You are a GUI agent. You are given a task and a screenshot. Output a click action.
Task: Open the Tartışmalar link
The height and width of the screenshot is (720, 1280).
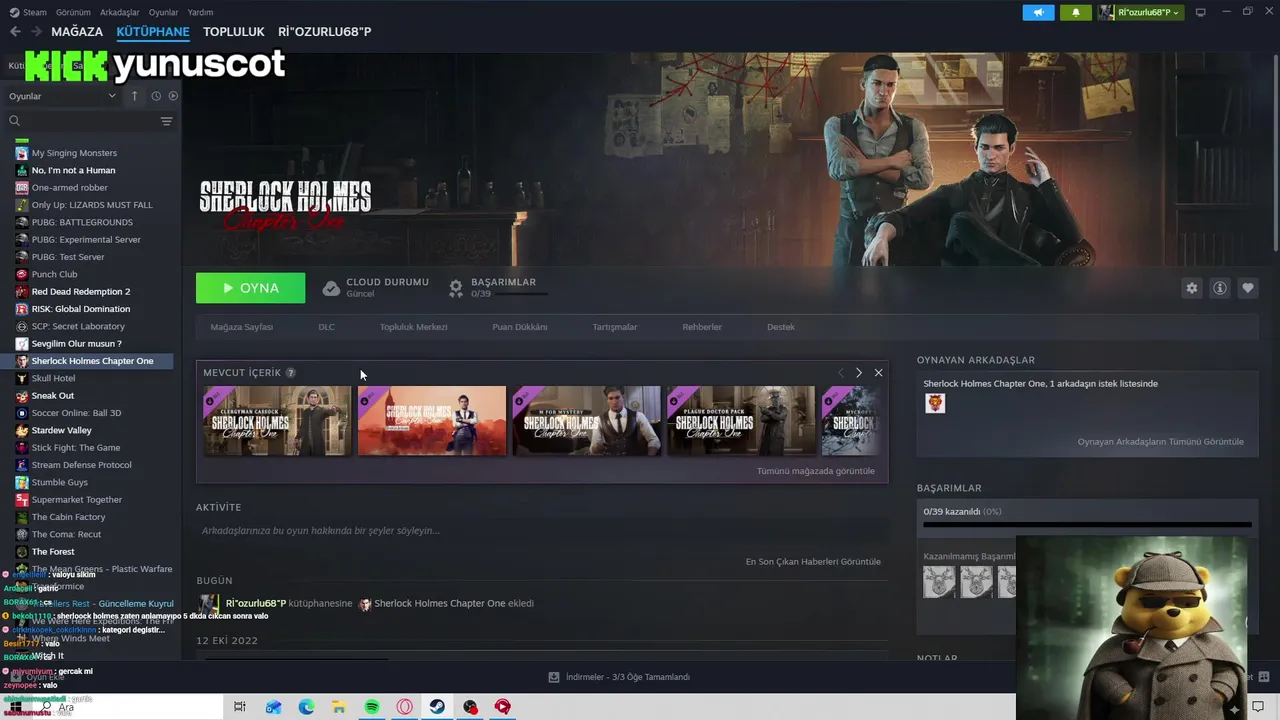614,327
